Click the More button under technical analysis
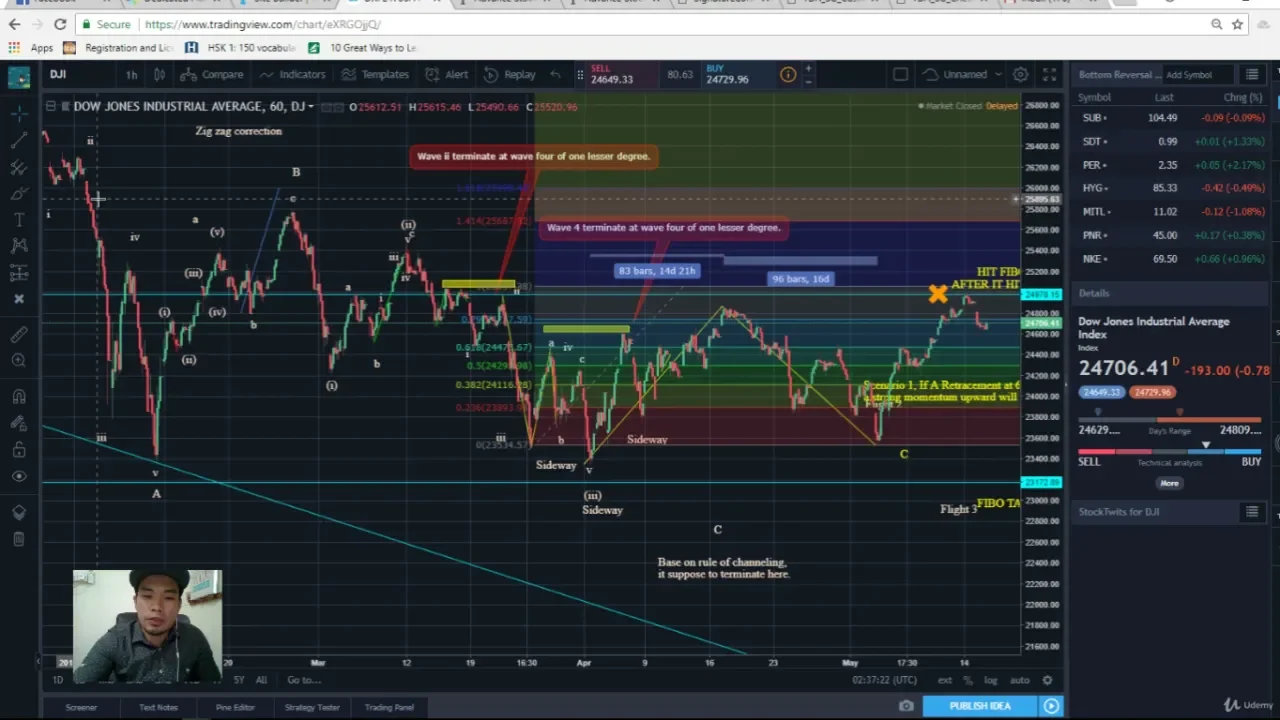Screen dimensions: 1280x720 point(1169,483)
